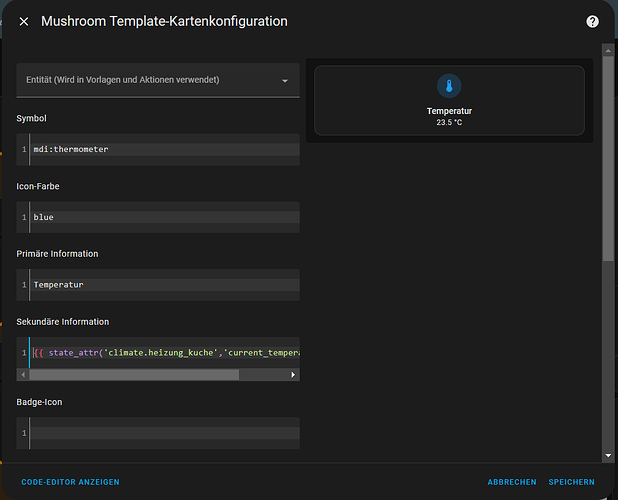
Task: Click the 23.5 °C value in the preview
Action: pyautogui.click(x=449, y=123)
